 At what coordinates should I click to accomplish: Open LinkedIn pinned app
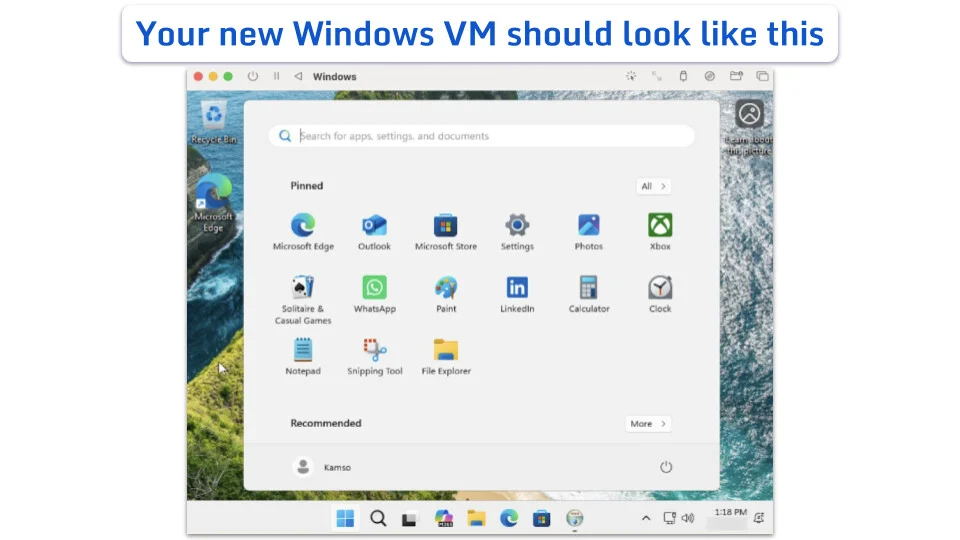(517, 294)
